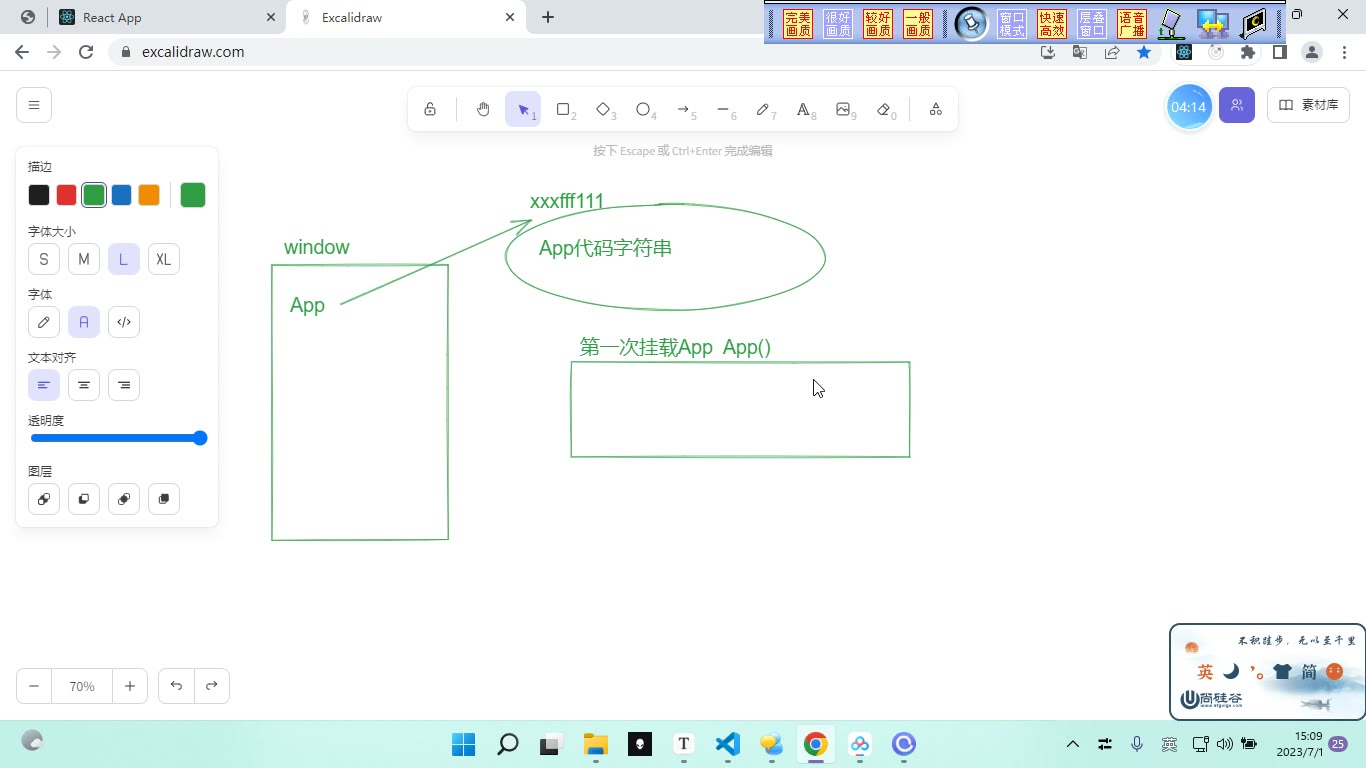Select the Insert image tool
Viewport: 1366px width, 768px height.
pyautogui.click(x=843, y=109)
